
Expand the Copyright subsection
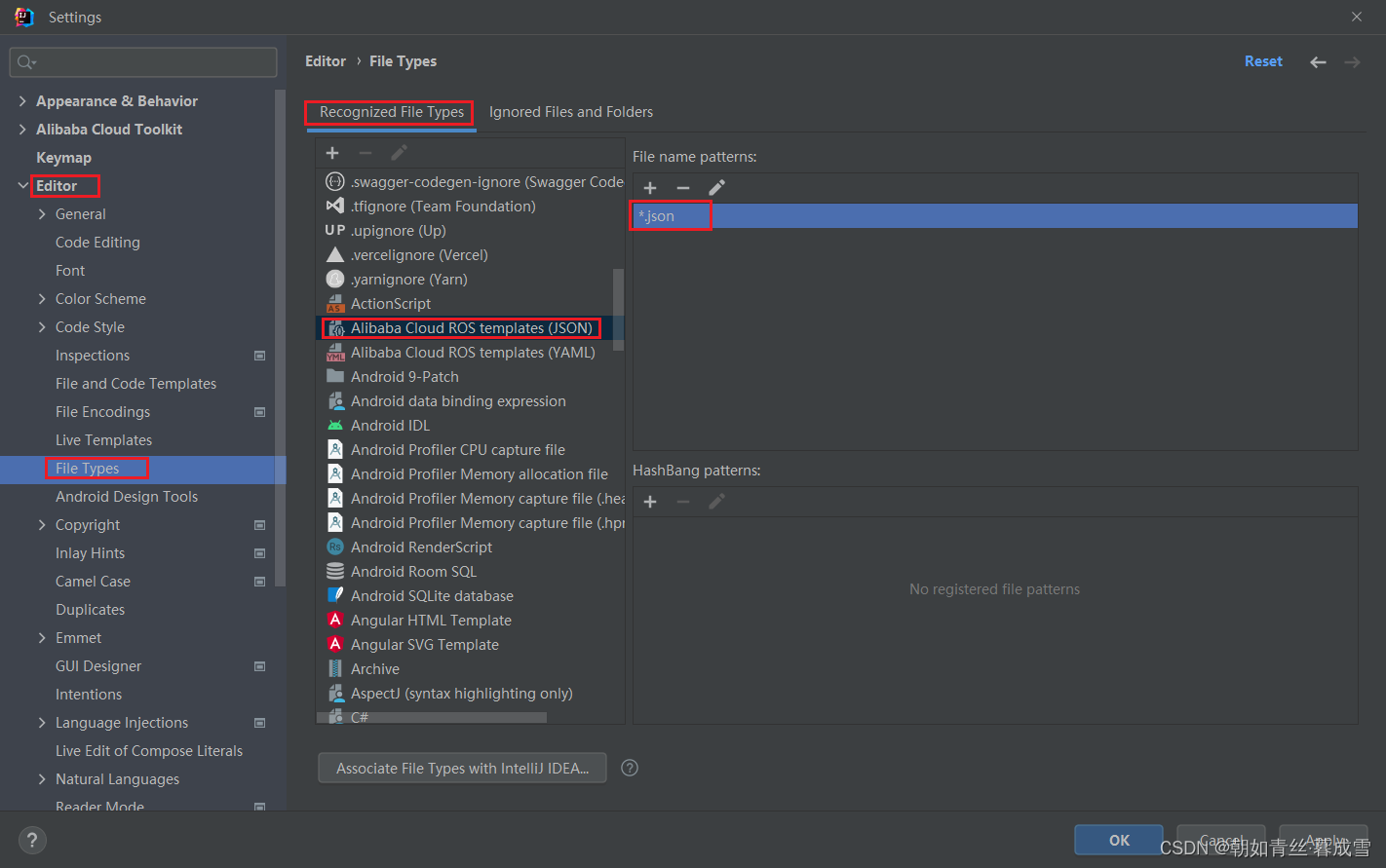[x=42, y=525]
